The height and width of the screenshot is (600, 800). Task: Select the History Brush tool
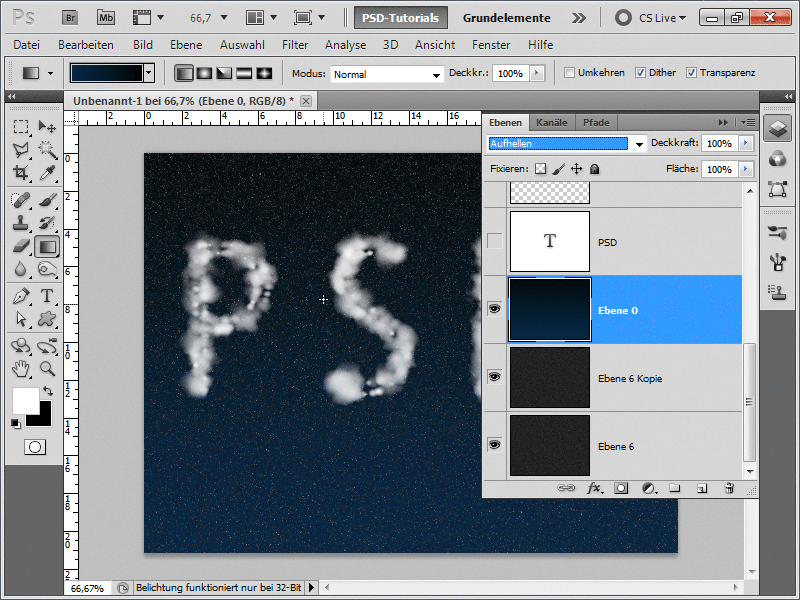(x=47, y=223)
